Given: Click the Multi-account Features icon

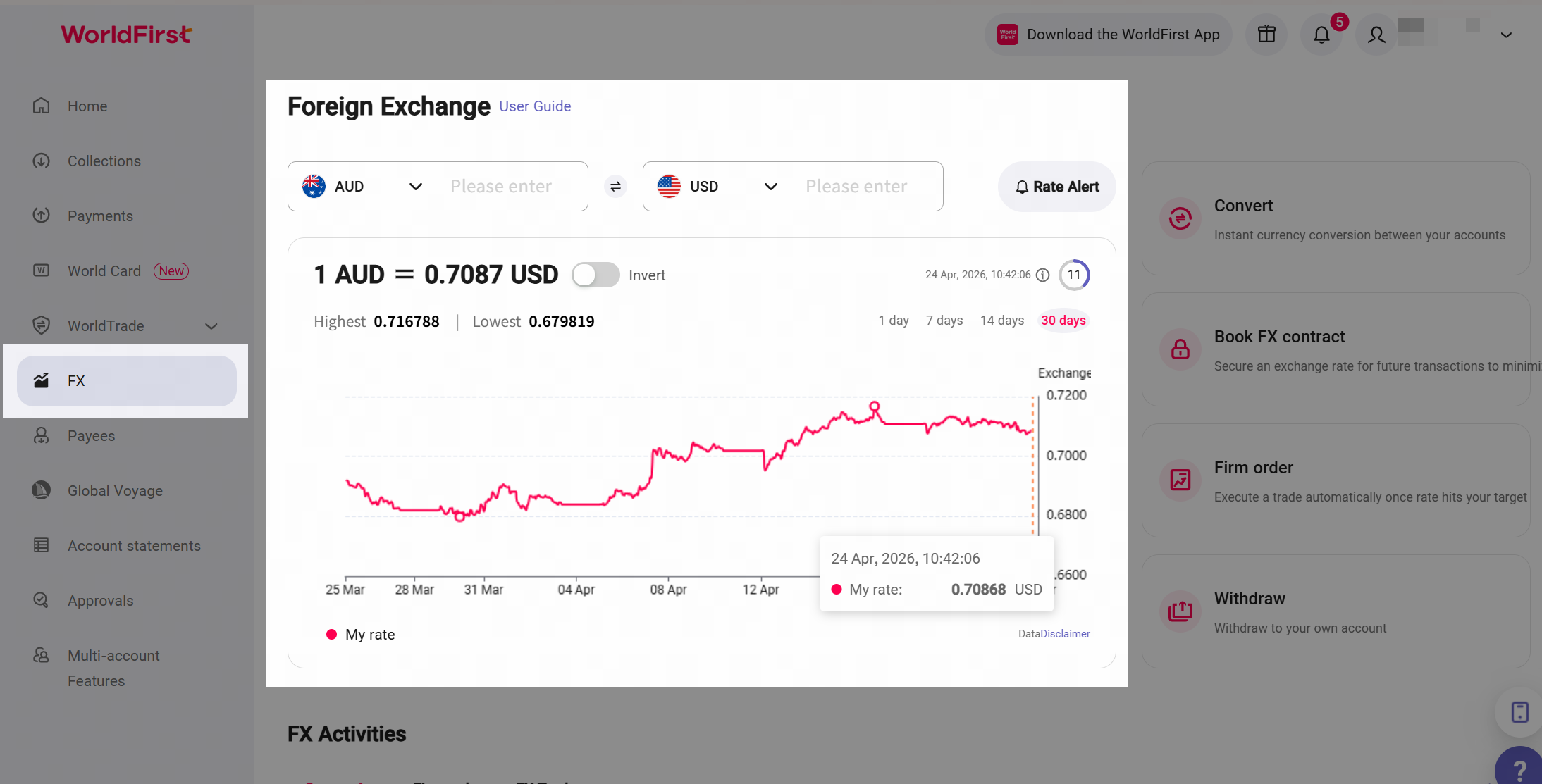Looking at the screenshot, I should click(42, 655).
